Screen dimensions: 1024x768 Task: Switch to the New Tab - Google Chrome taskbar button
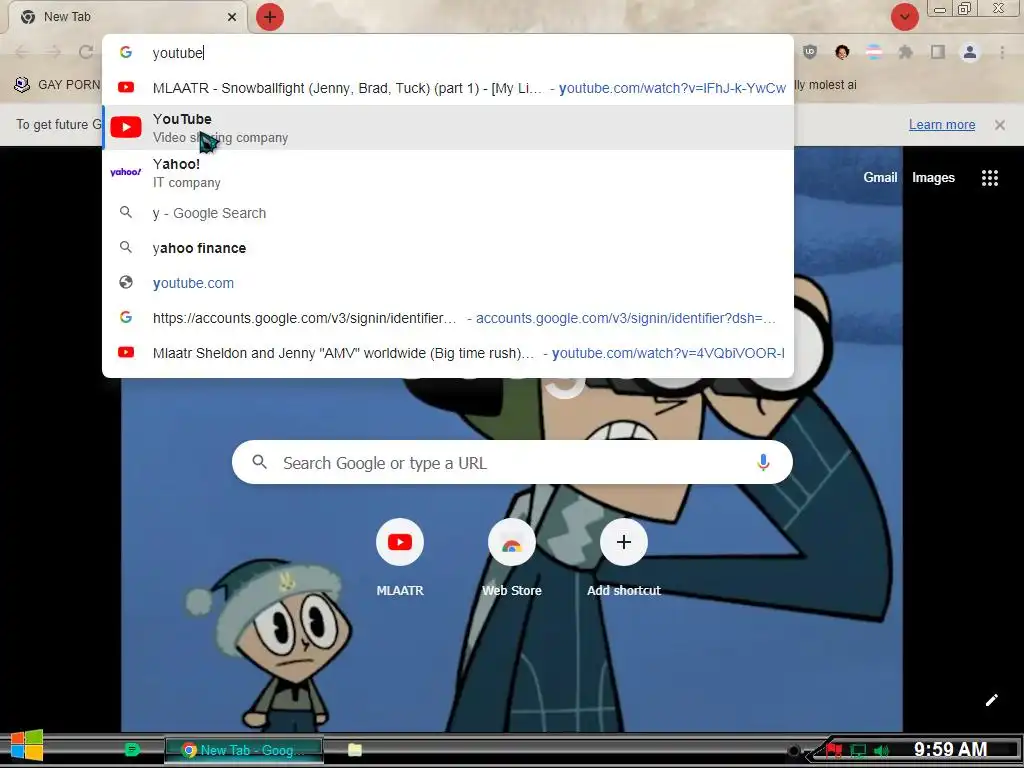244,750
